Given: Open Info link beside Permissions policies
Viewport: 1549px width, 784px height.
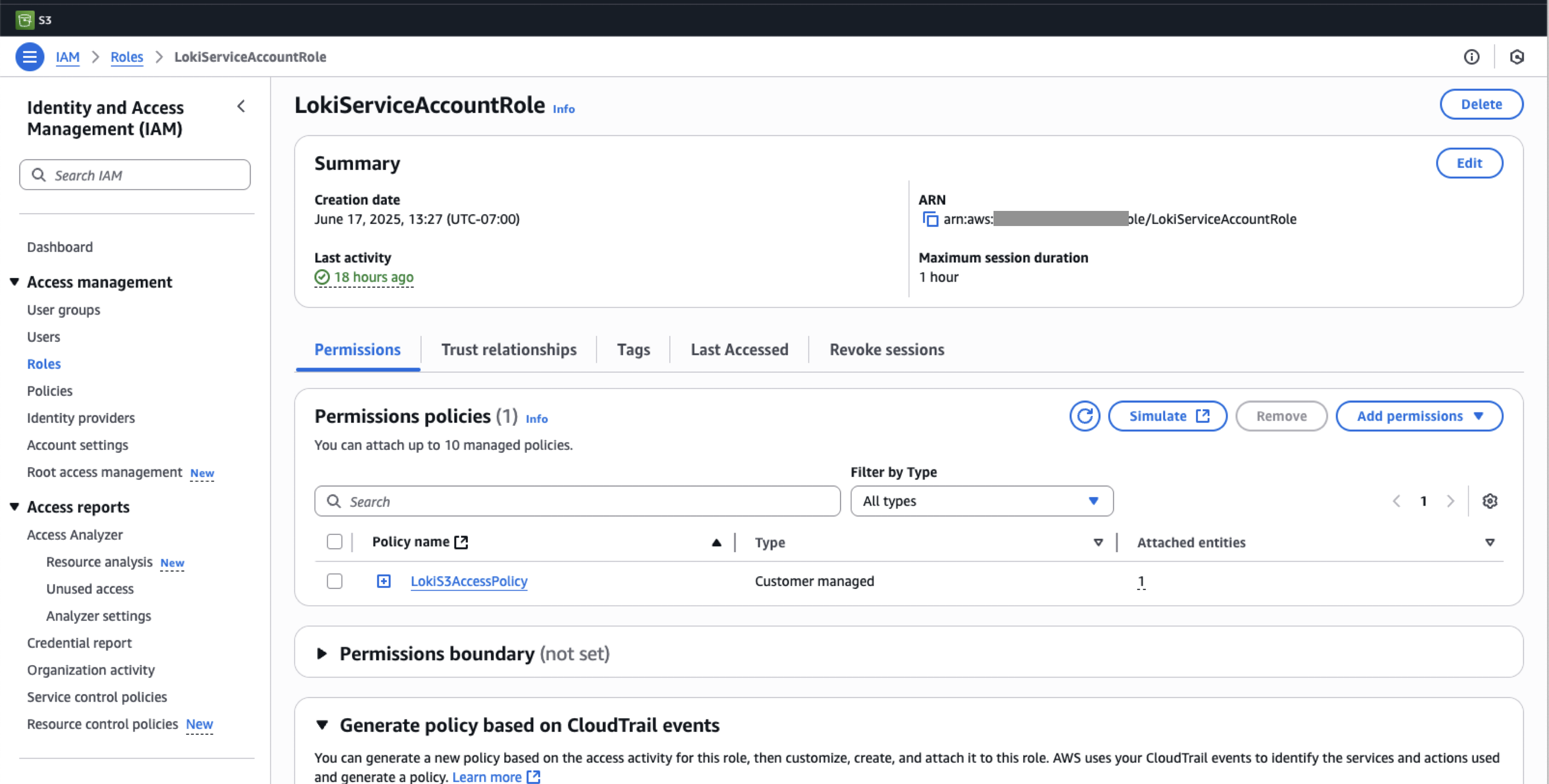Looking at the screenshot, I should [x=536, y=418].
